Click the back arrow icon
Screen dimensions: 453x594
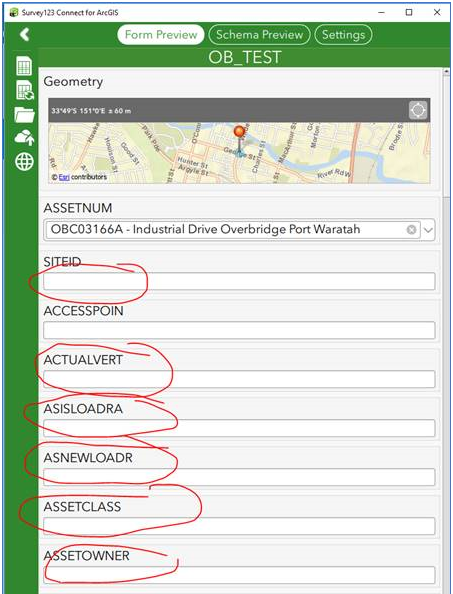25,34
